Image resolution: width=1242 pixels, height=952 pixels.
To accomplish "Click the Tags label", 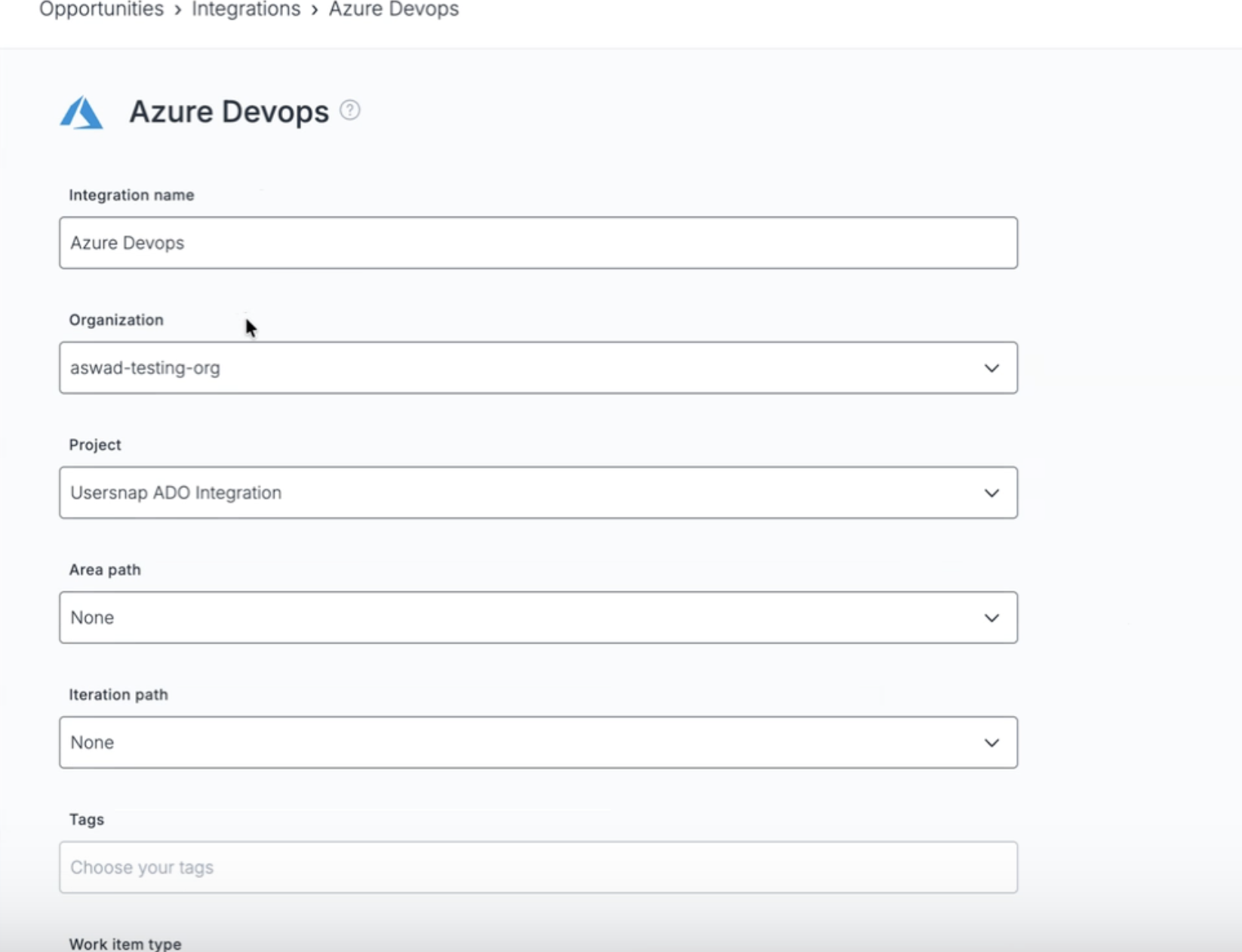I will pos(87,819).
